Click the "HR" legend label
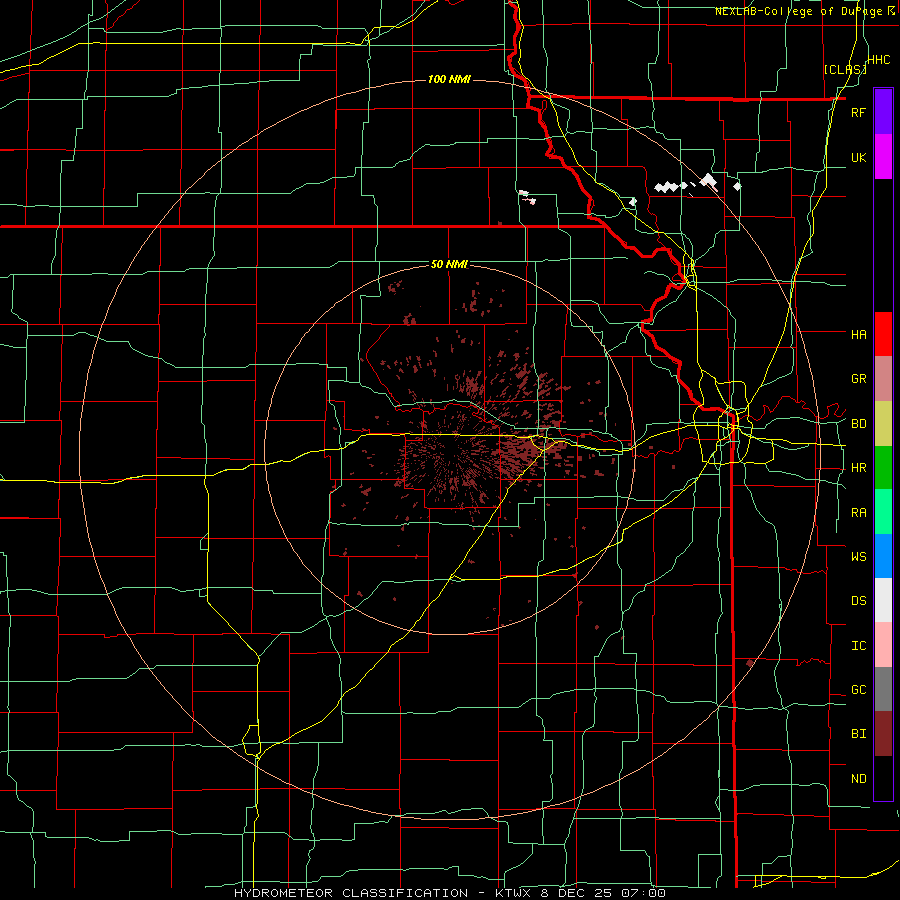 858,468
